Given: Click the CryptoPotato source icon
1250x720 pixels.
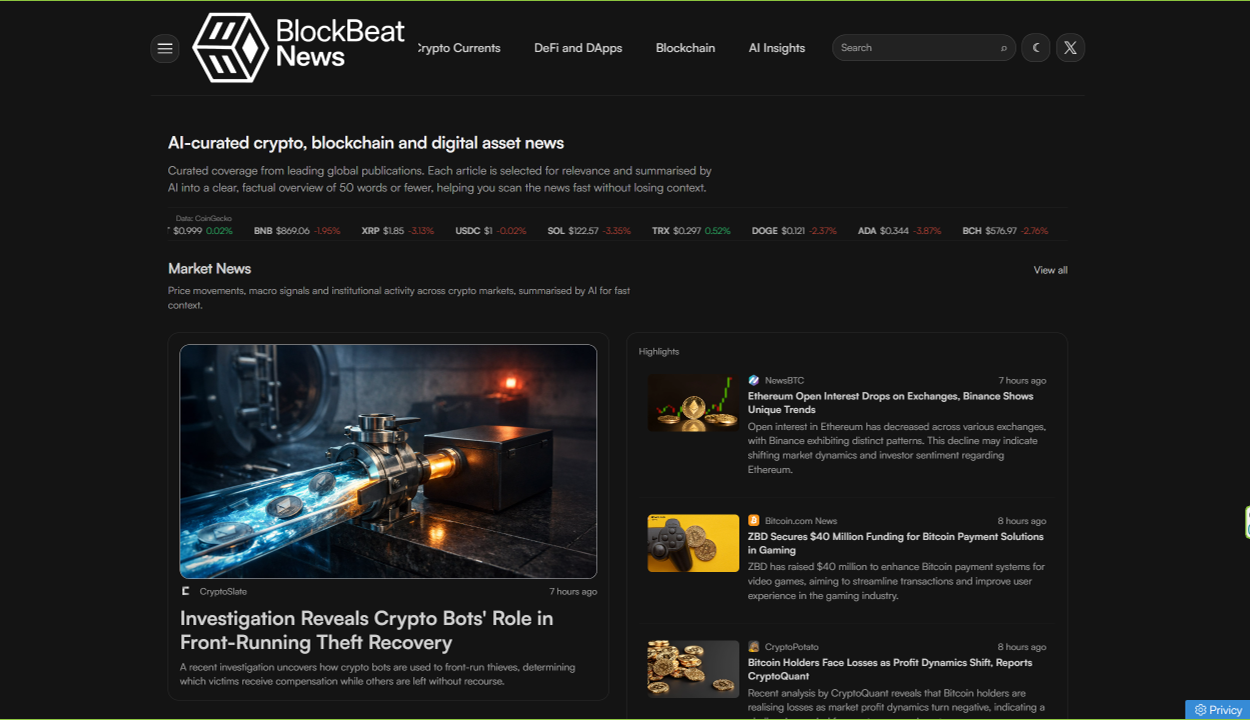Looking at the screenshot, I should pos(754,647).
